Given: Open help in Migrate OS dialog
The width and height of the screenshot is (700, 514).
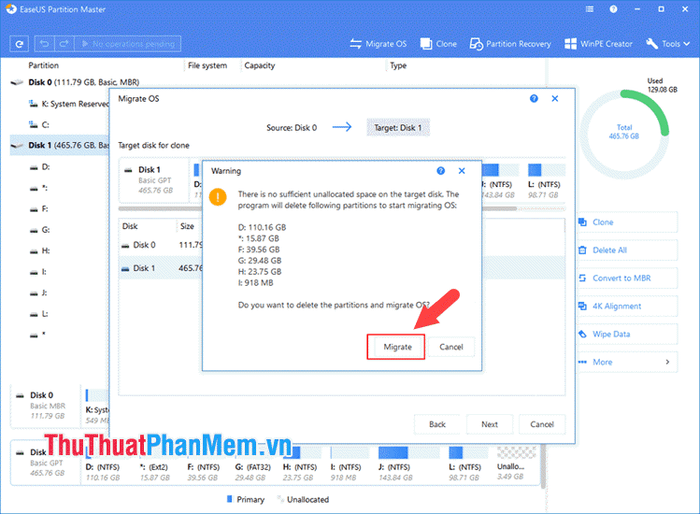Looking at the screenshot, I should coord(534,99).
